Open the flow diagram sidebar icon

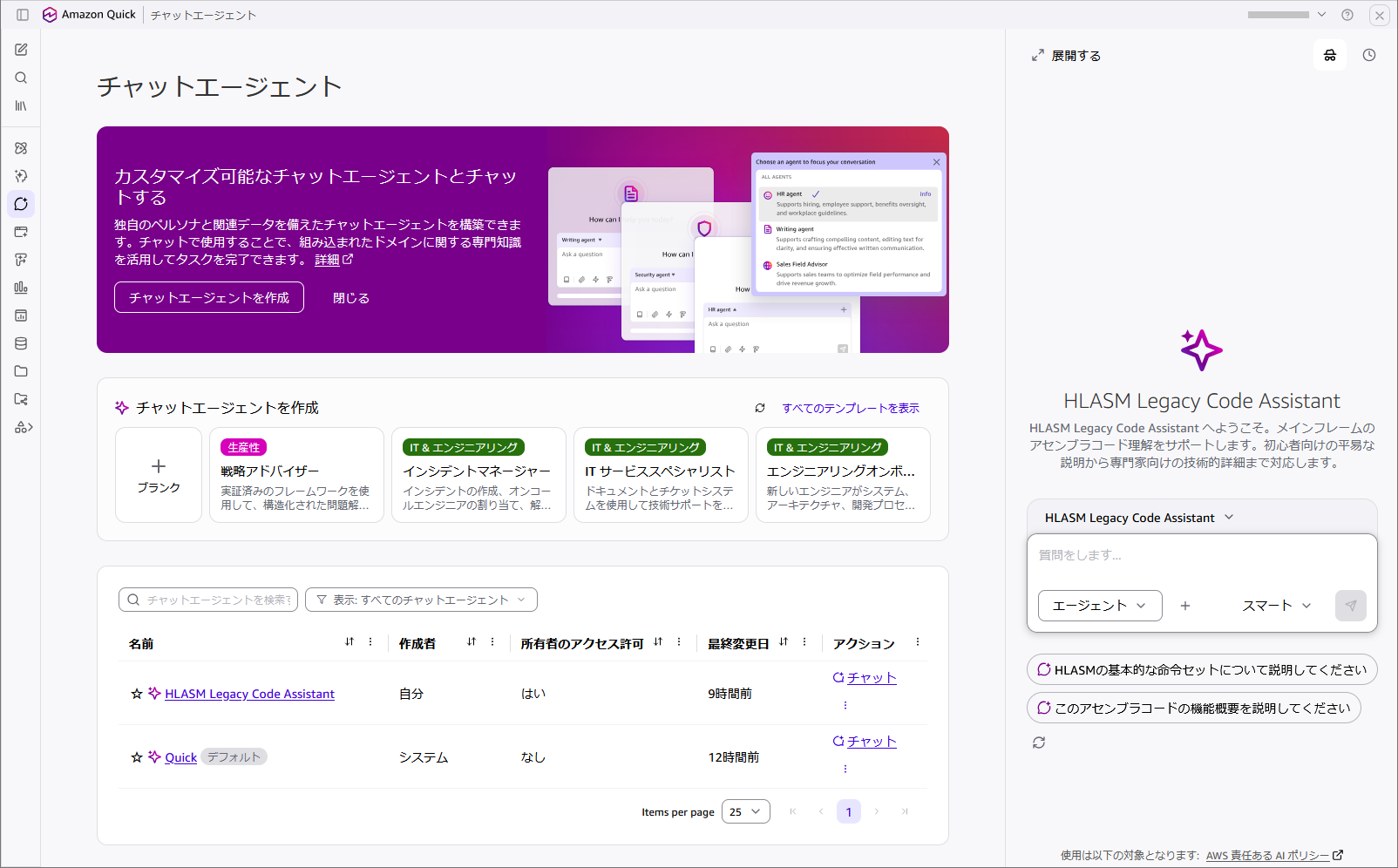point(21,260)
